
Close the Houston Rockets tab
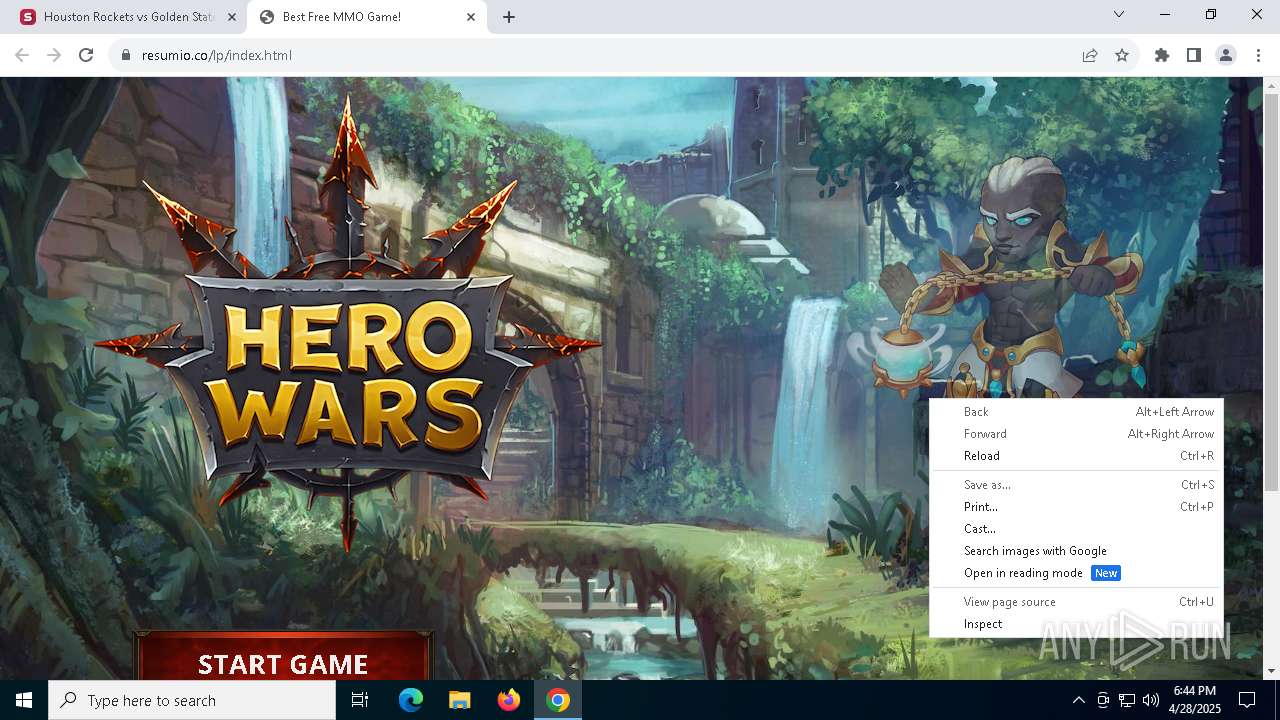coord(232,17)
